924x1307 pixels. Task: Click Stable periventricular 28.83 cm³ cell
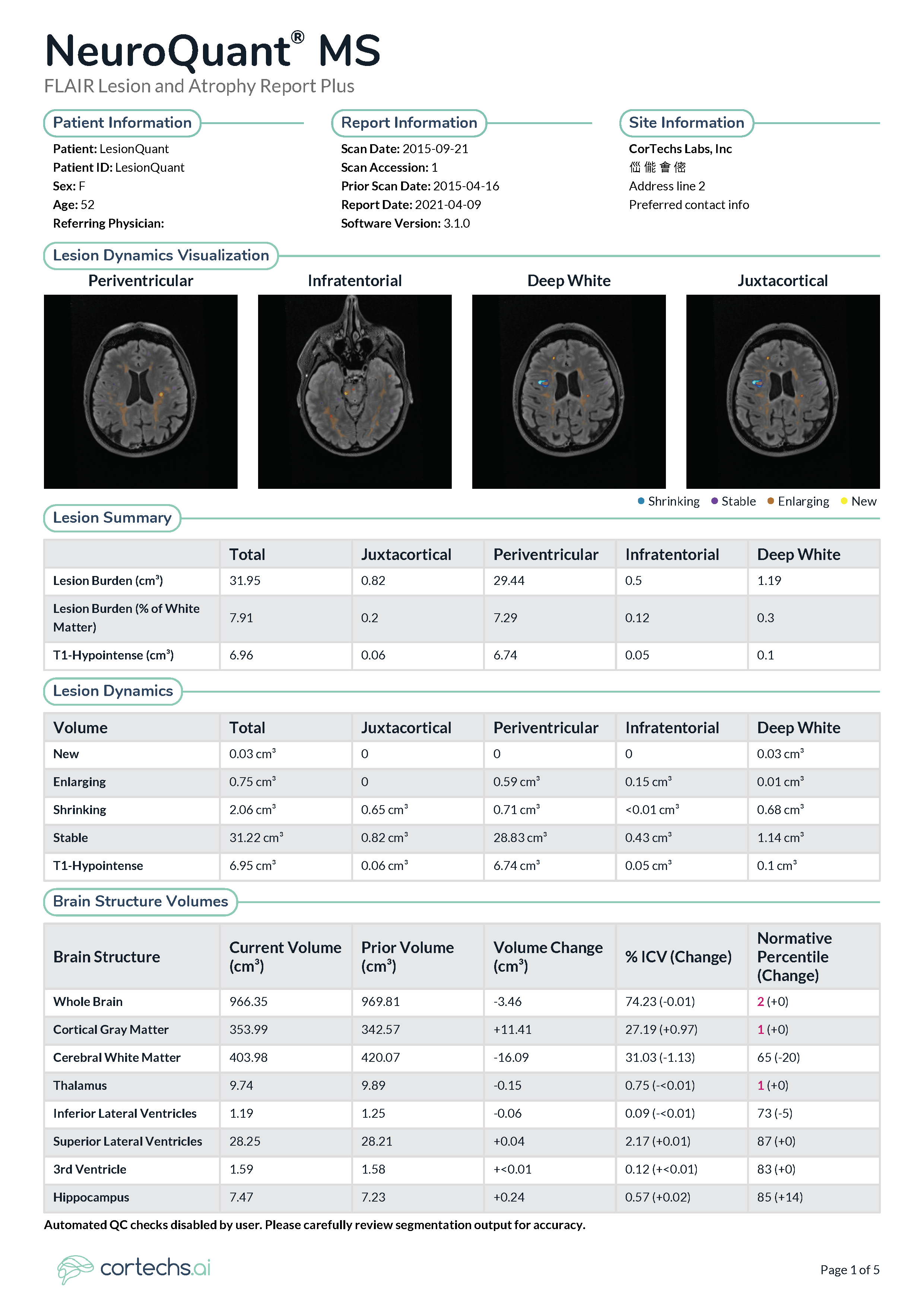tap(520, 838)
